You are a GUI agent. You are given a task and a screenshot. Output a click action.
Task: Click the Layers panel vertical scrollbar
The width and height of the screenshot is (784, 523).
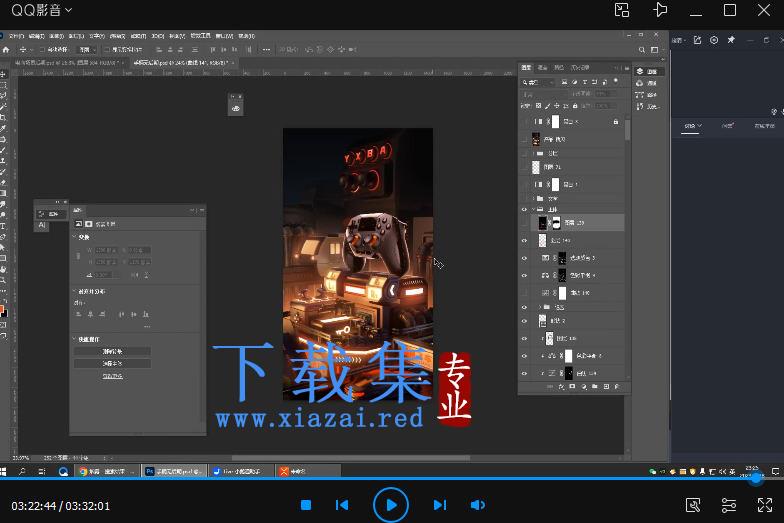(x=628, y=129)
